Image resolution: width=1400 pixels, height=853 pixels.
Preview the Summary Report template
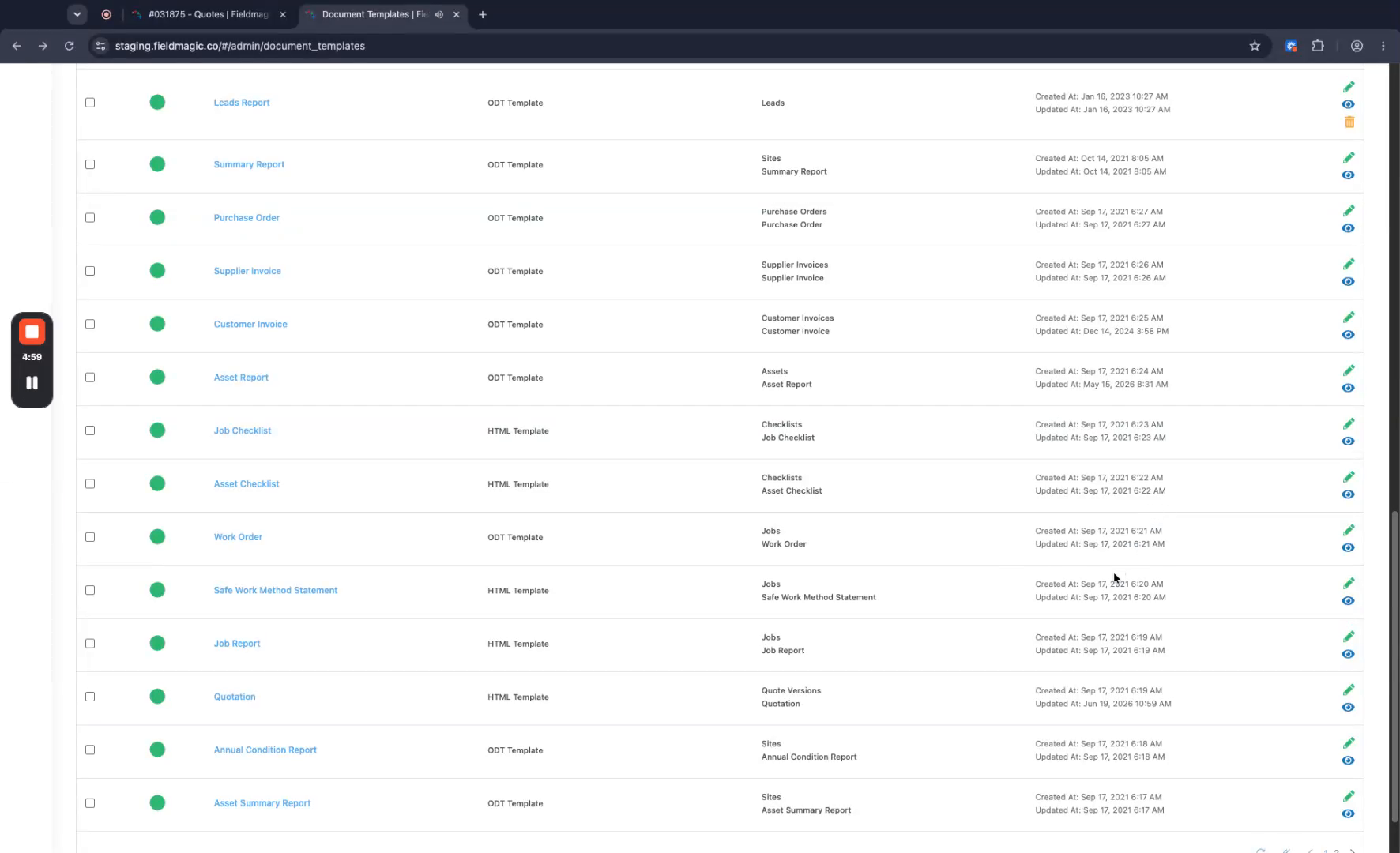pyautogui.click(x=1348, y=175)
